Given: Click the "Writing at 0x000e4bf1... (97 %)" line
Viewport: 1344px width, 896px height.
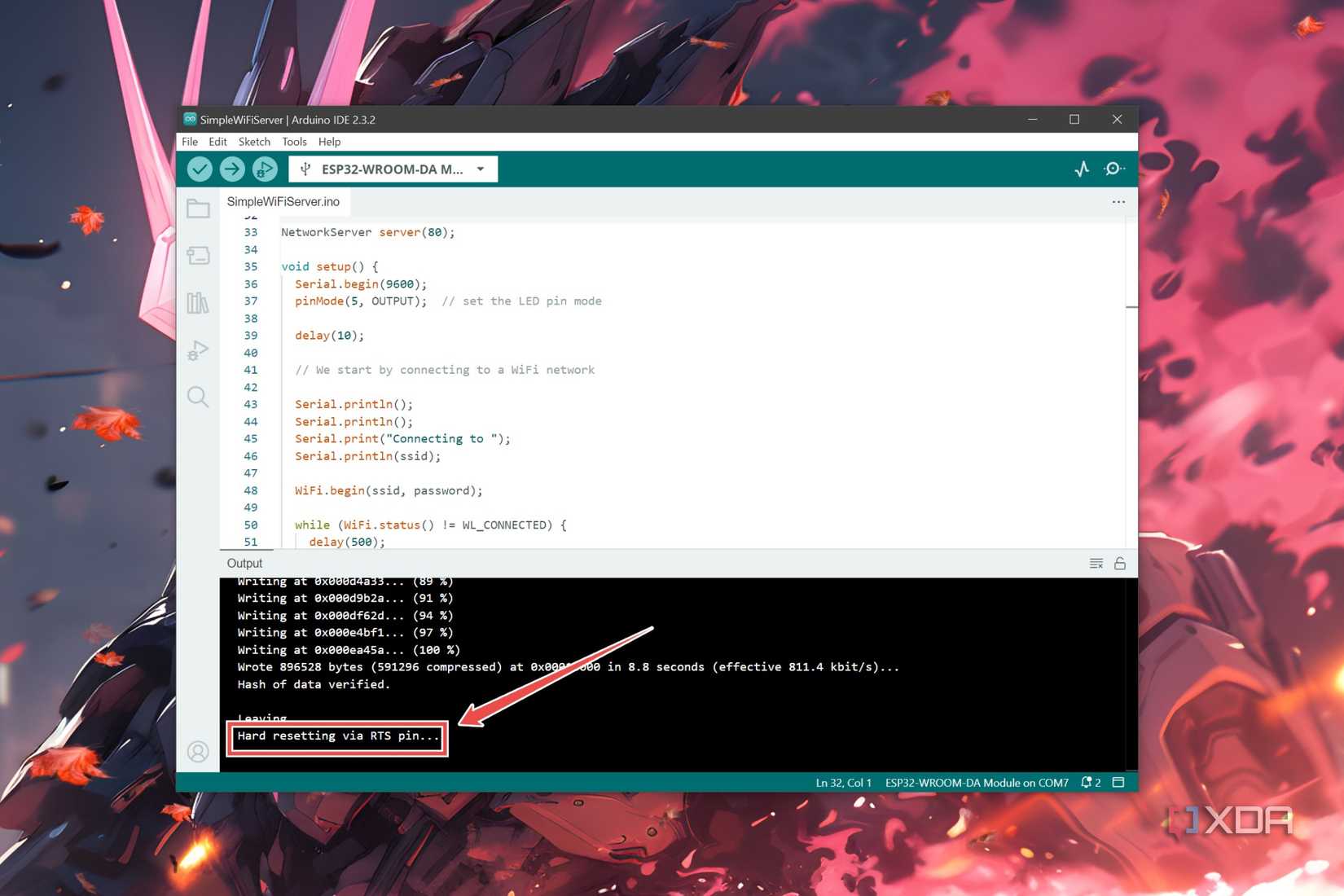Looking at the screenshot, I should pos(345,633).
